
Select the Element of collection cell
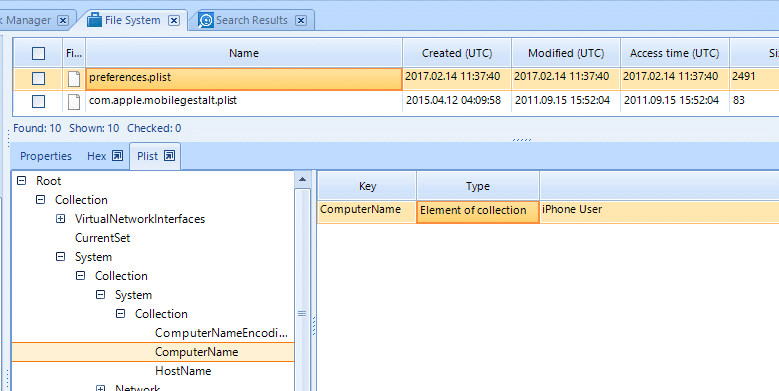(478, 212)
